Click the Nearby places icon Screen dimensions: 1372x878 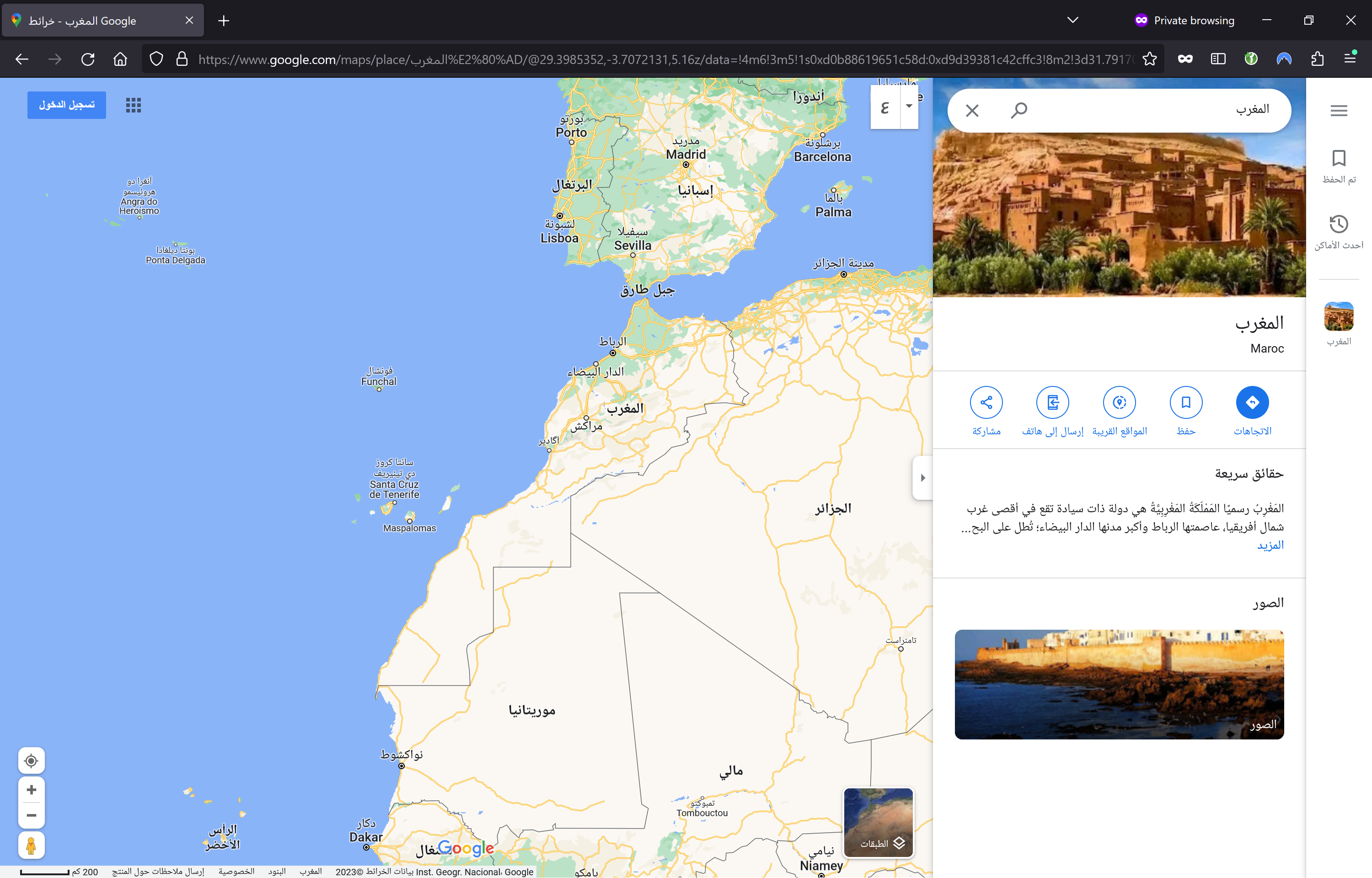tap(1119, 402)
